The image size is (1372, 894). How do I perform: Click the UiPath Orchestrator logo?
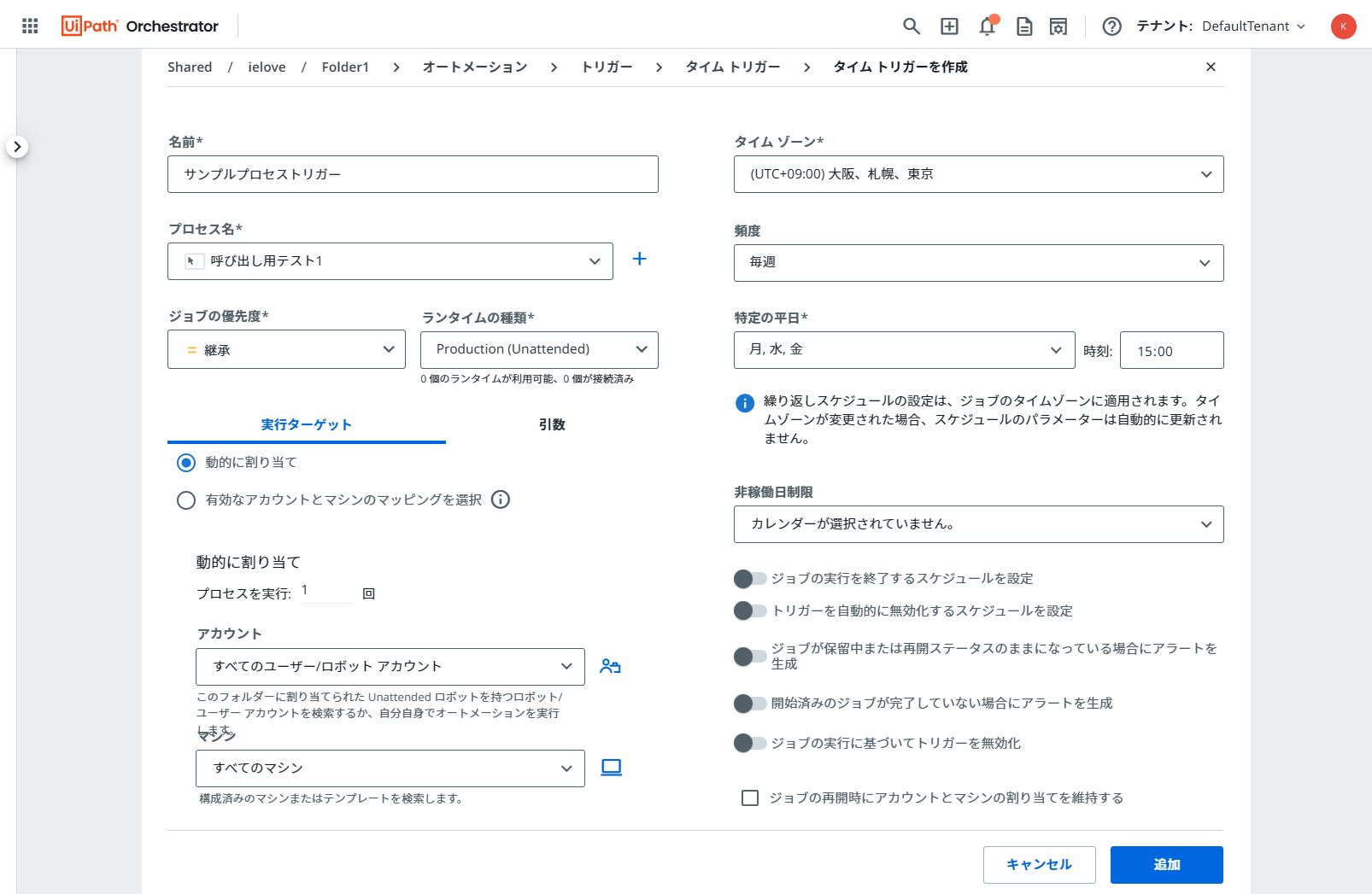[x=140, y=26]
